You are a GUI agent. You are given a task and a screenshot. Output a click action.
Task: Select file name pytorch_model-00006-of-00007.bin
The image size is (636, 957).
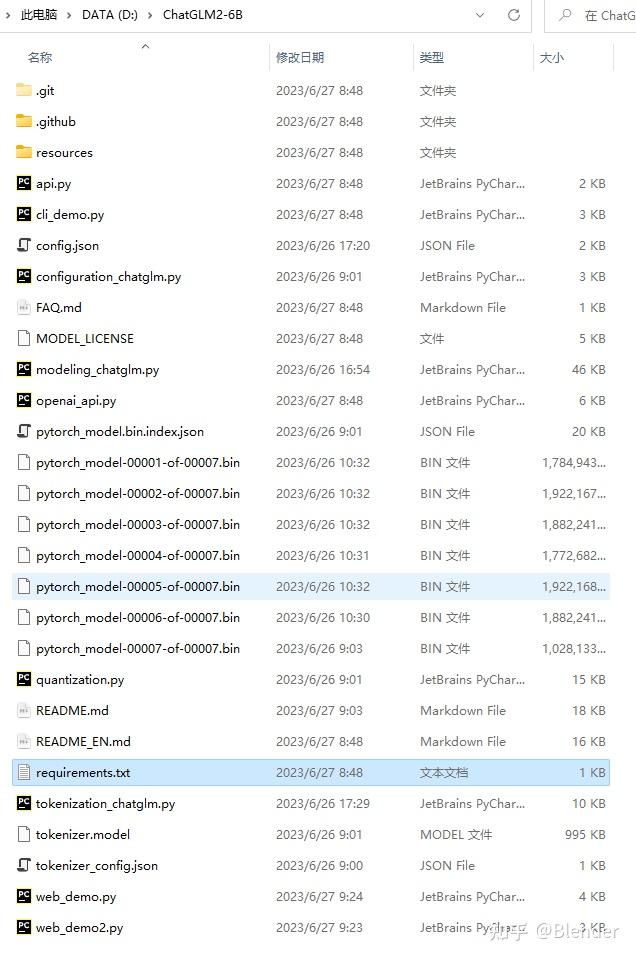[138, 618]
